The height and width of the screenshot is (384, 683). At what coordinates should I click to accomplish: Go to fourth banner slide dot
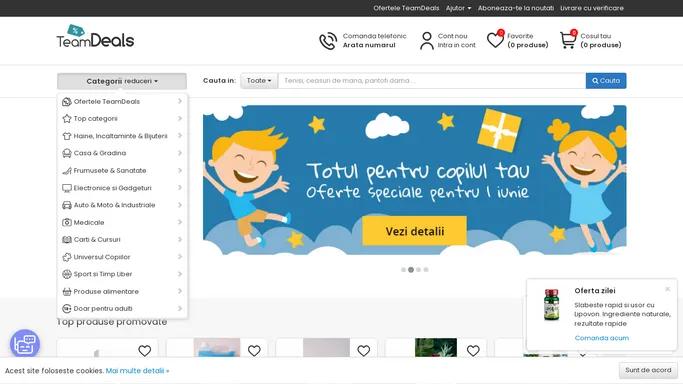pyautogui.click(x=426, y=269)
